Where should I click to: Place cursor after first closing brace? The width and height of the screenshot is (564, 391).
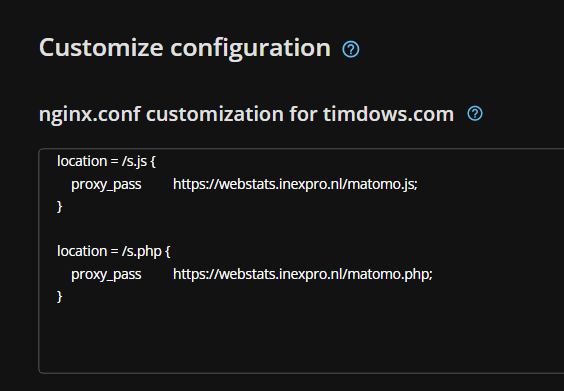tap(63, 206)
